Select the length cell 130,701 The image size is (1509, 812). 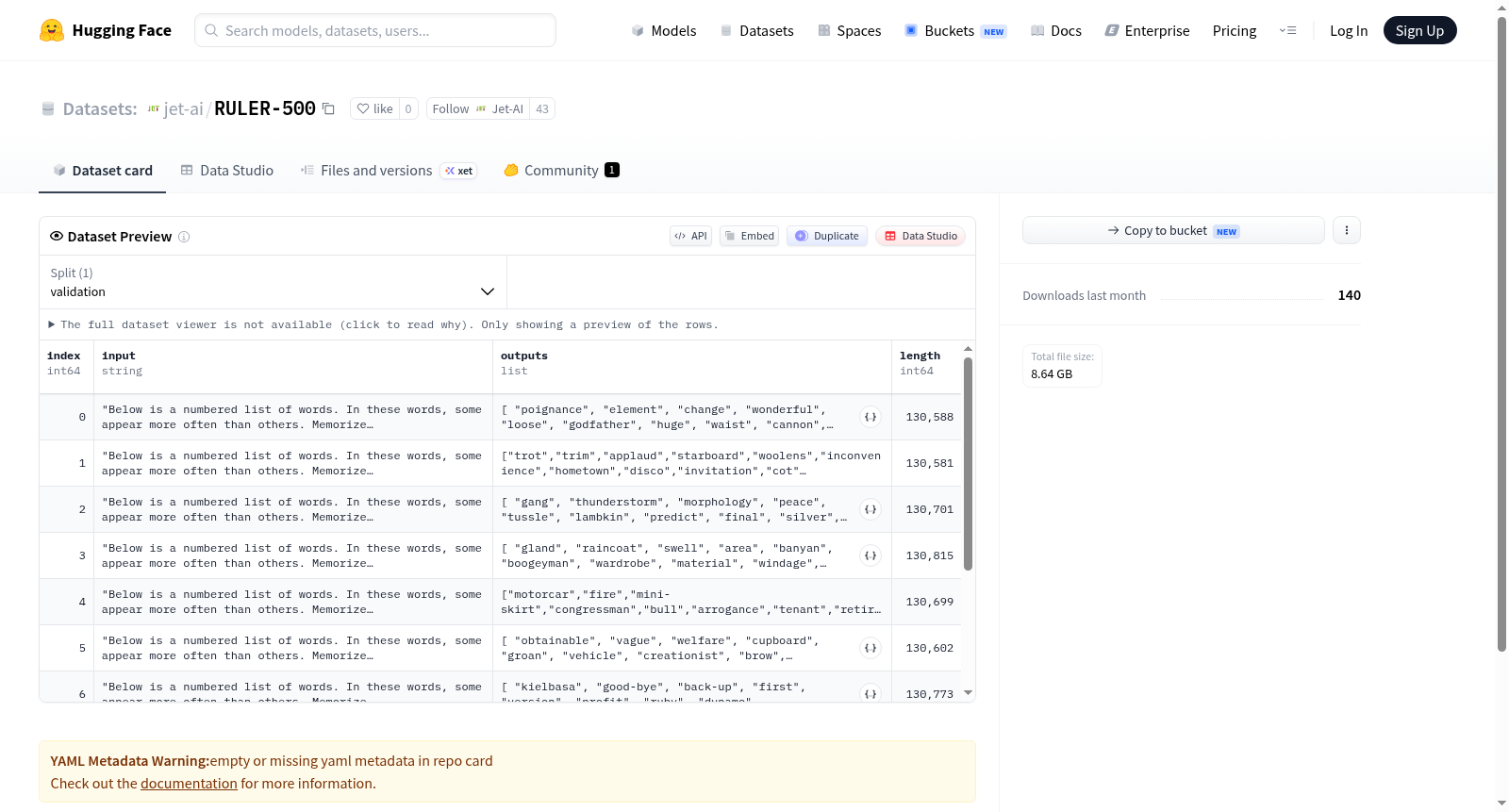click(926, 509)
